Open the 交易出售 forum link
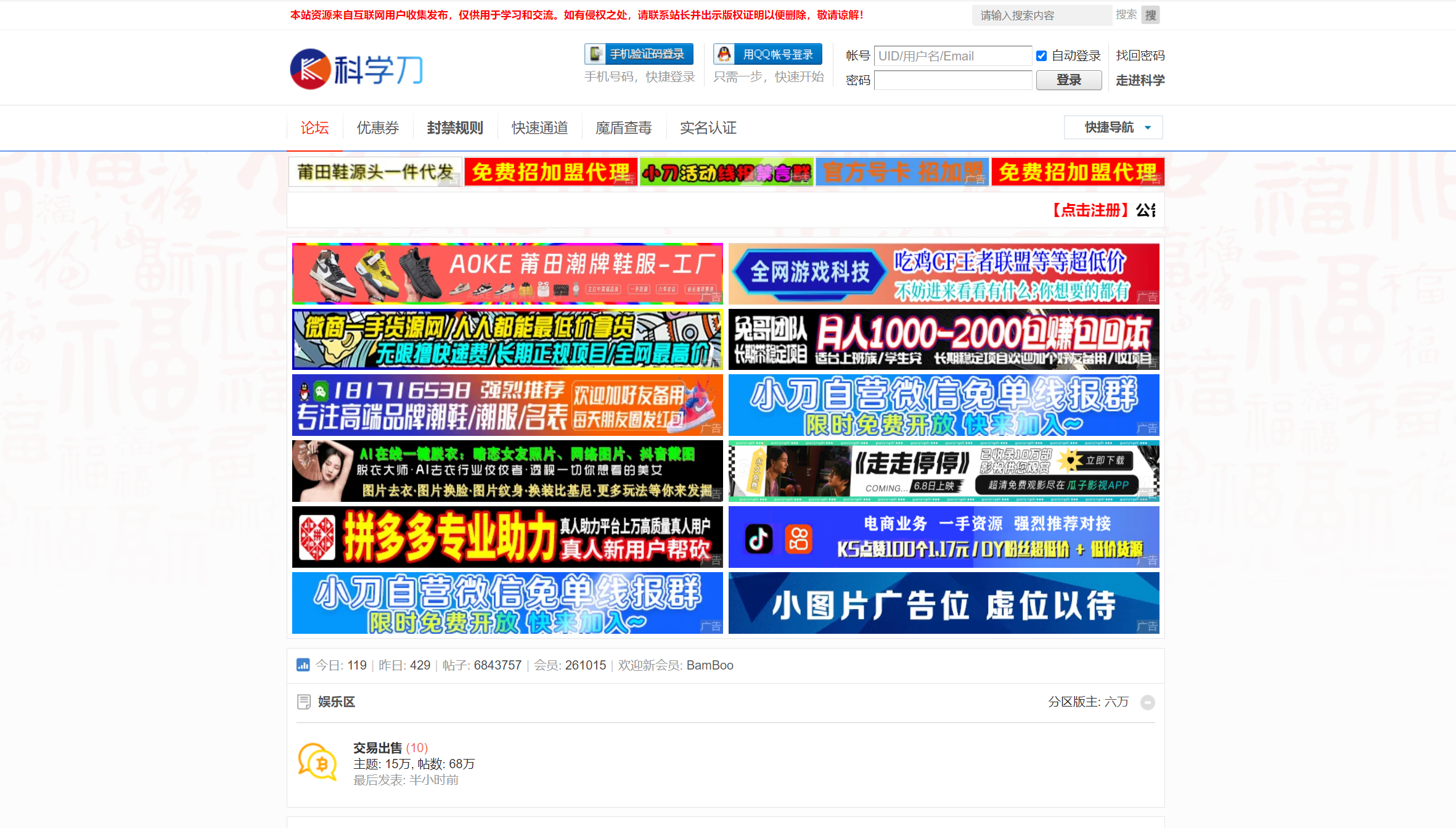1456x828 pixels. pyautogui.click(x=377, y=748)
